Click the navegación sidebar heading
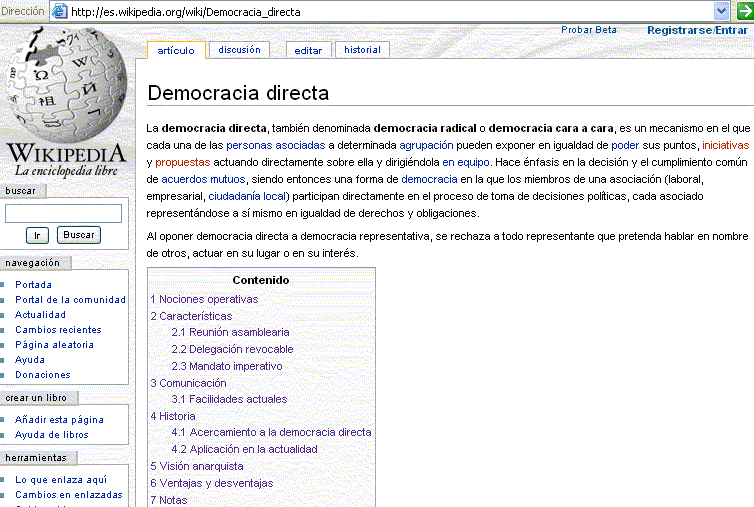This screenshot has width=754, height=507. (x=33, y=263)
